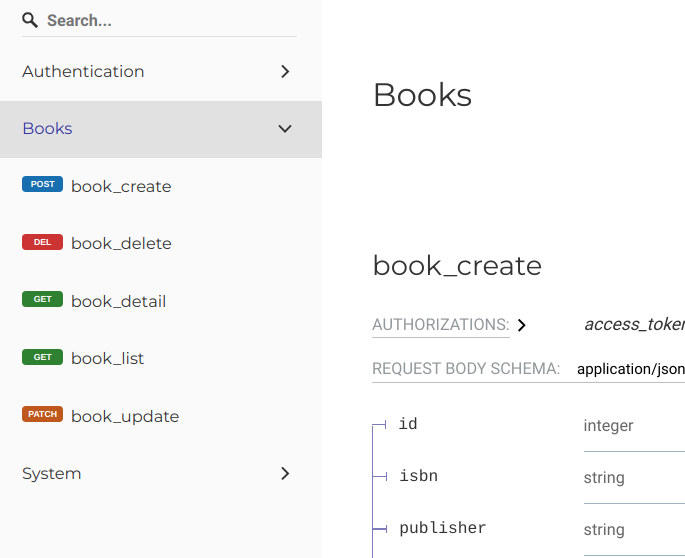This screenshot has height=558, width=685.
Task: Click the publisher property in schema
Action: [x=443, y=528]
